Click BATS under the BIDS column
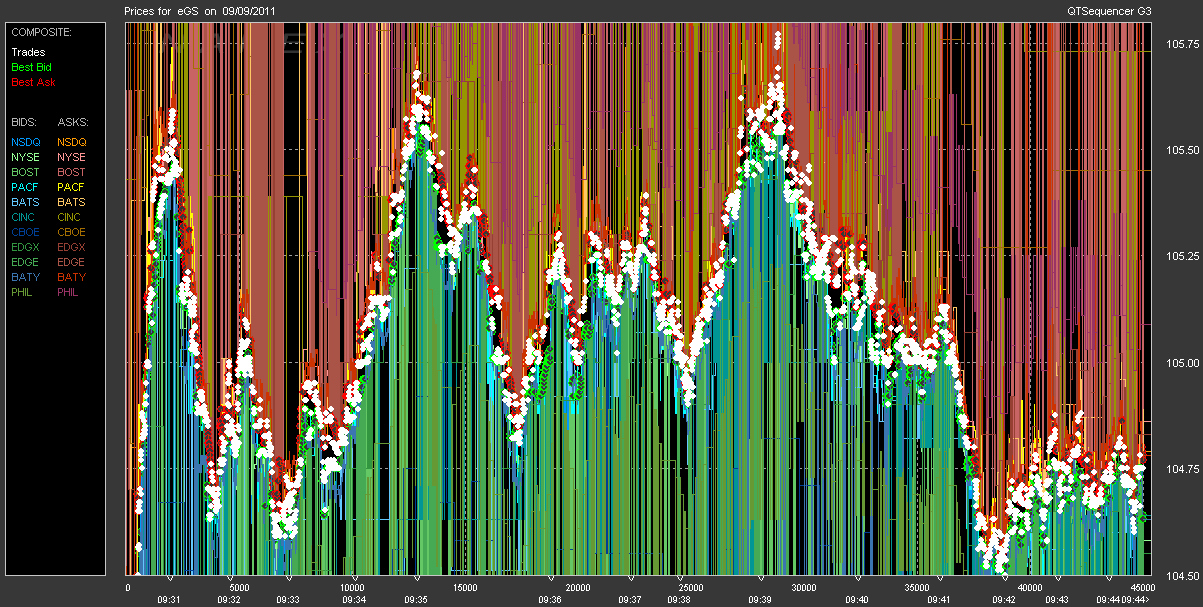The height and width of the screenshot is (607, 1203). point(25,202)
